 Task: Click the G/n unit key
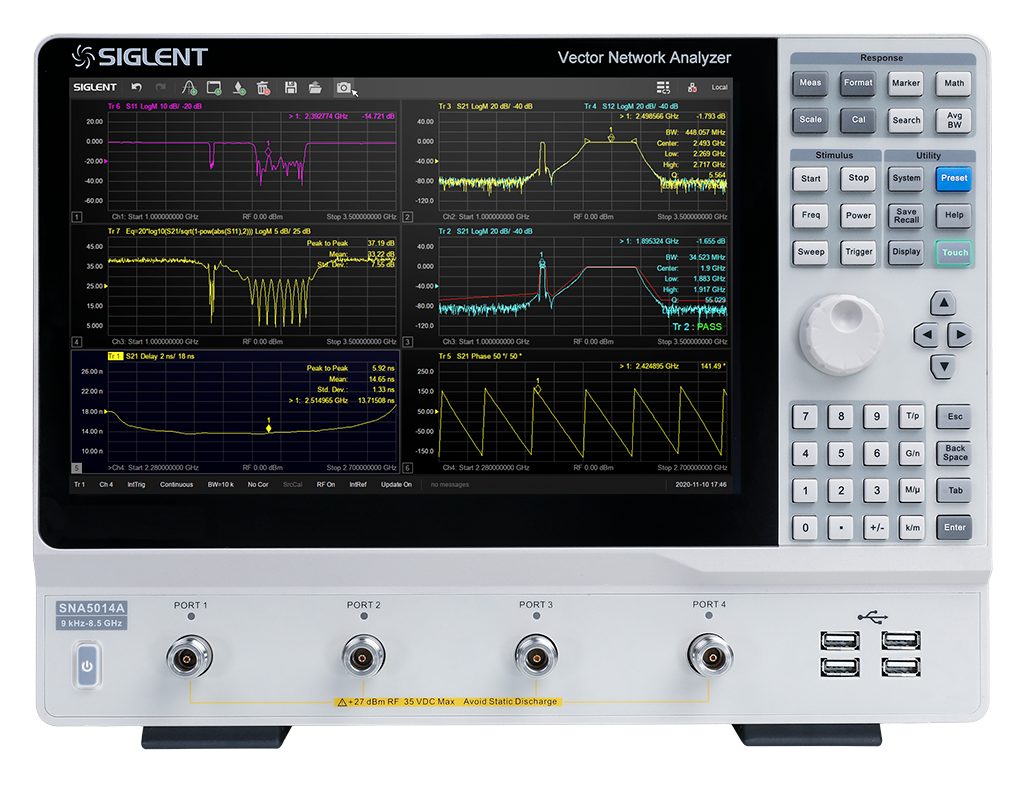[x=912, y=453]
